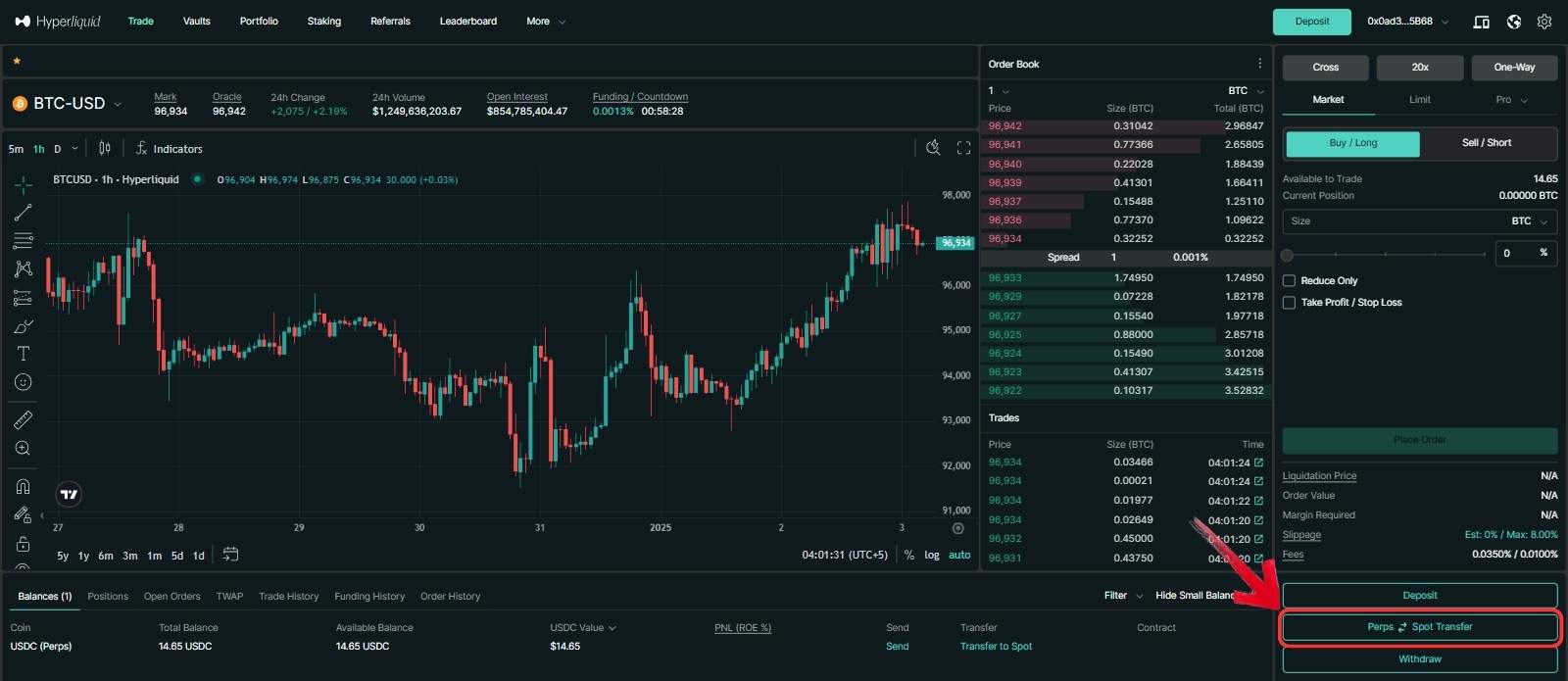Open the settings gear in header
The image size is (1568, 681).
[x=1544, y=22]
